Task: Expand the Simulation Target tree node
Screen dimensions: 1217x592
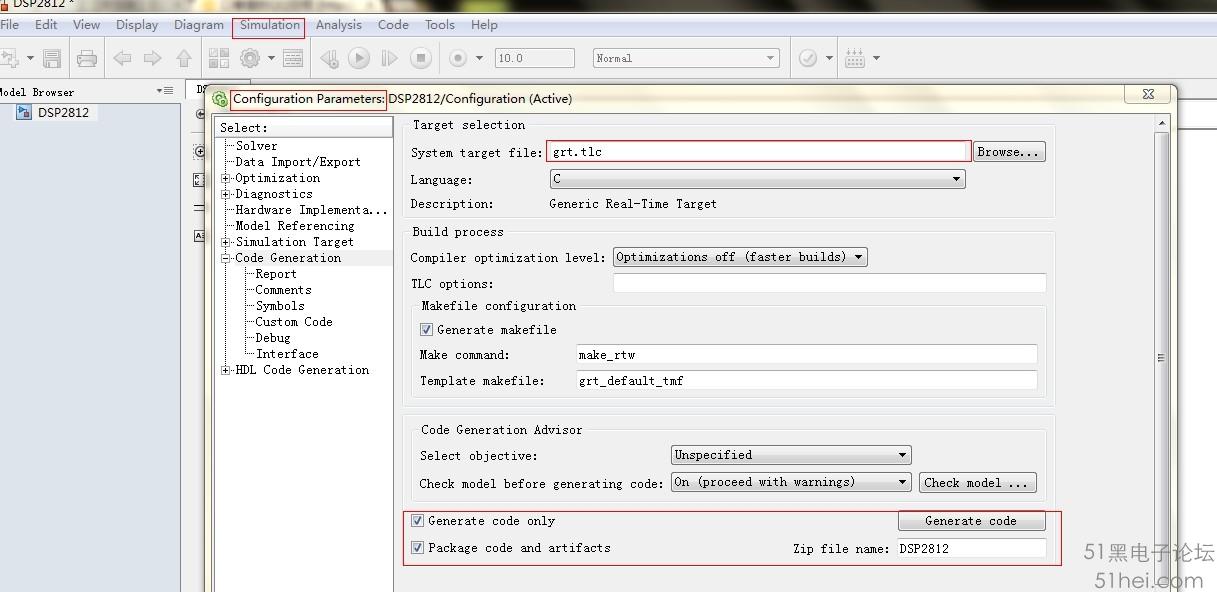Action: 226,242
